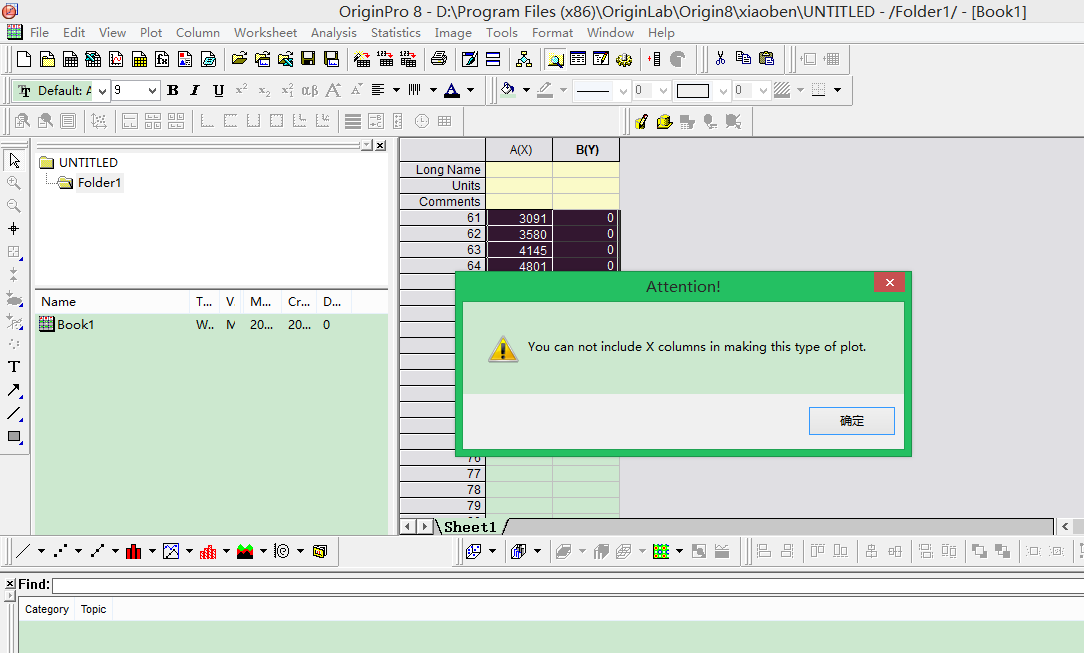
Task: Select the Pointer tool in the left toolbar
Action: [14, 160]
